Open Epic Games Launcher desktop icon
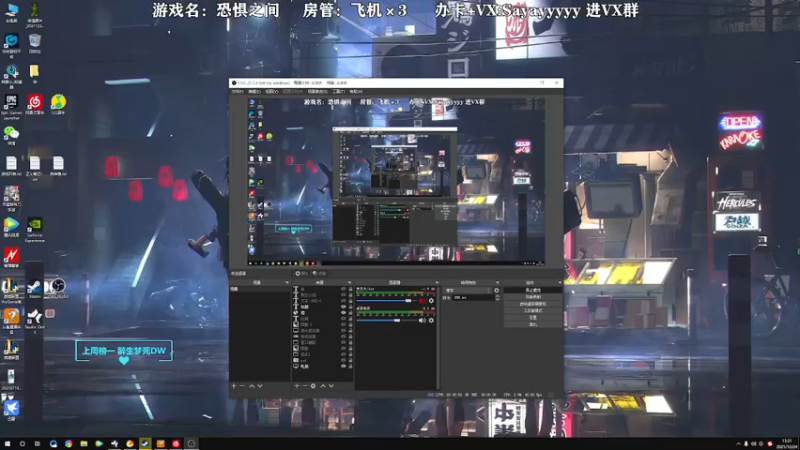Viewport: 800px width, 450px height. 11,107
